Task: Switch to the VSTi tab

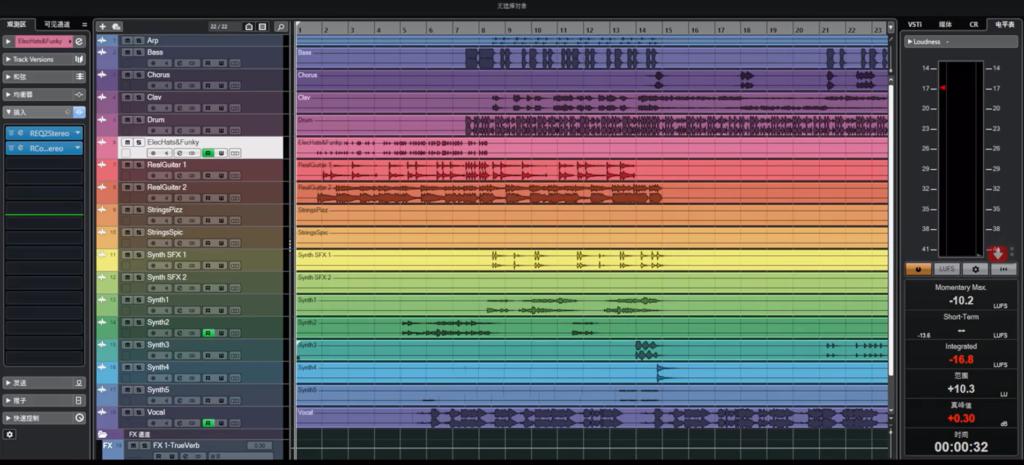Action: [914, 23]
